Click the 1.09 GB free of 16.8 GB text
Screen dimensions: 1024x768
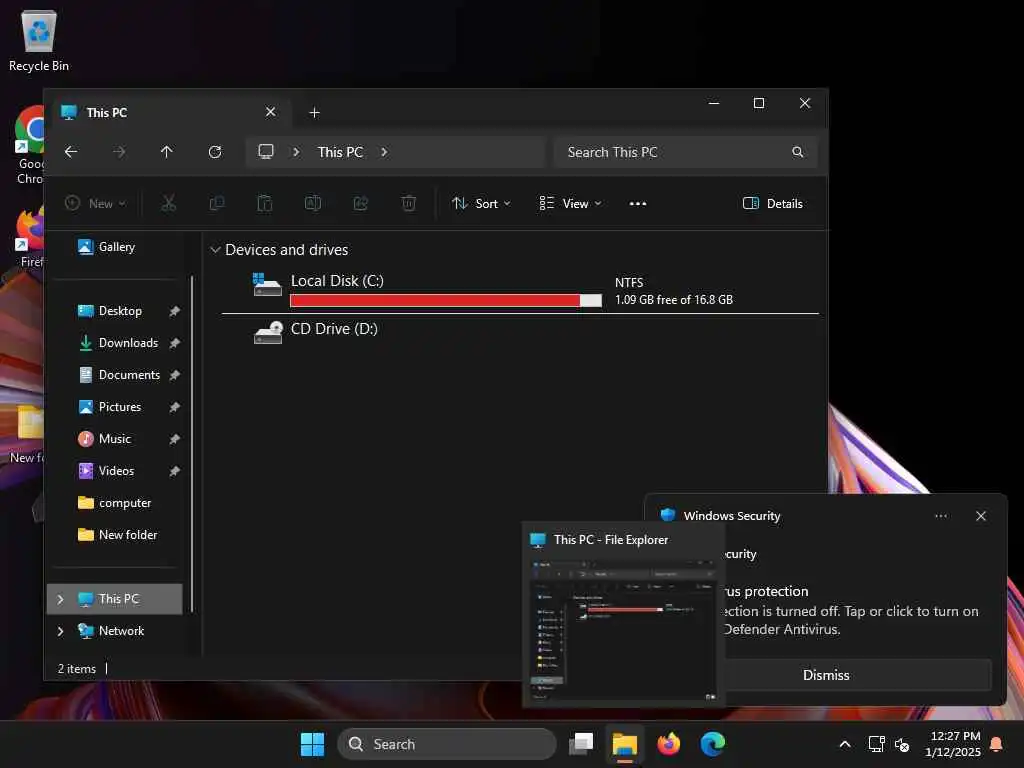674,300
